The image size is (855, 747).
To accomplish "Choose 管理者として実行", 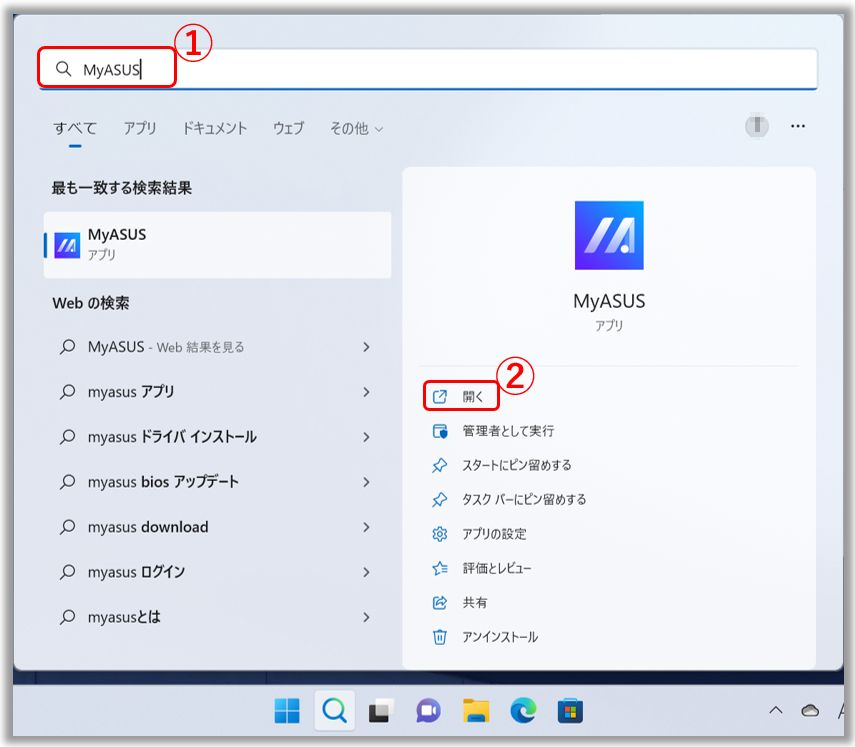I will point(508,431).
